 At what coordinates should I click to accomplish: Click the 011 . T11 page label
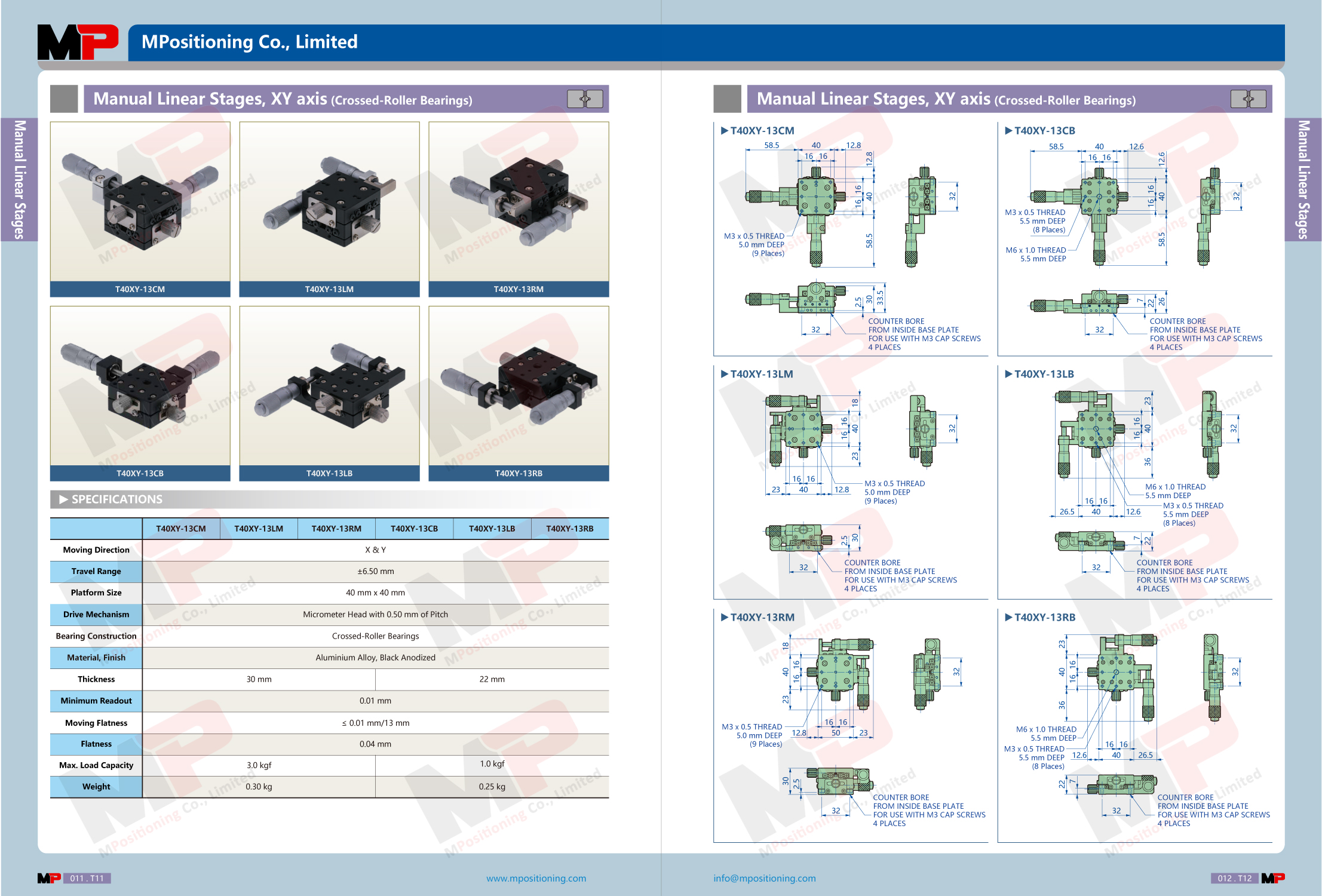(87, 878)
